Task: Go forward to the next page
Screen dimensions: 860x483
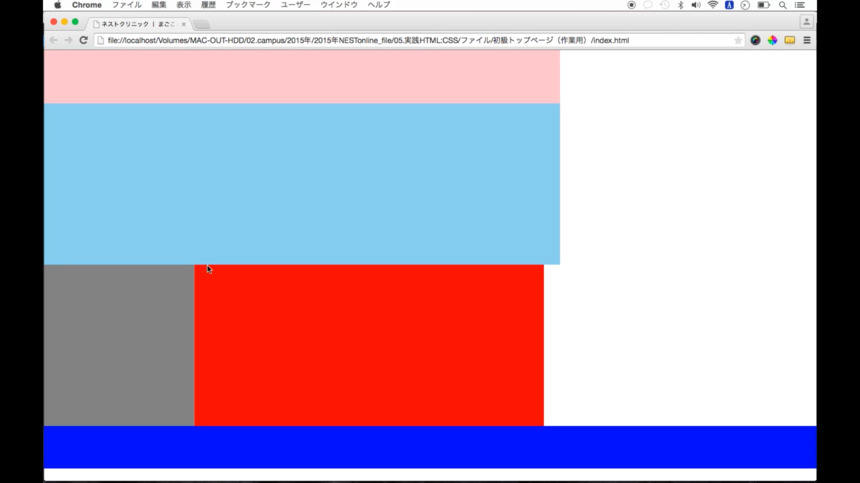Action: click(x=68, y=40)
